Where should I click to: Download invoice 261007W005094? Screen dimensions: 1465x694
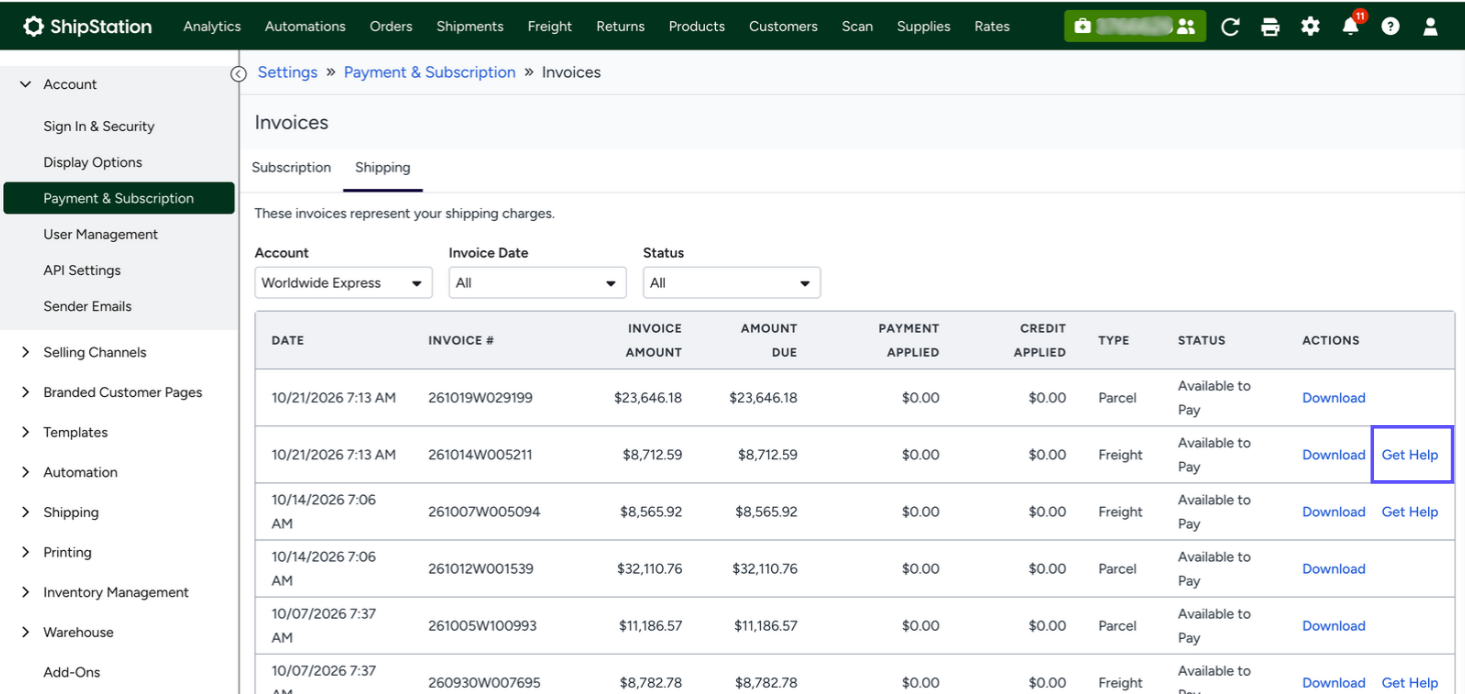(1334, 512)
